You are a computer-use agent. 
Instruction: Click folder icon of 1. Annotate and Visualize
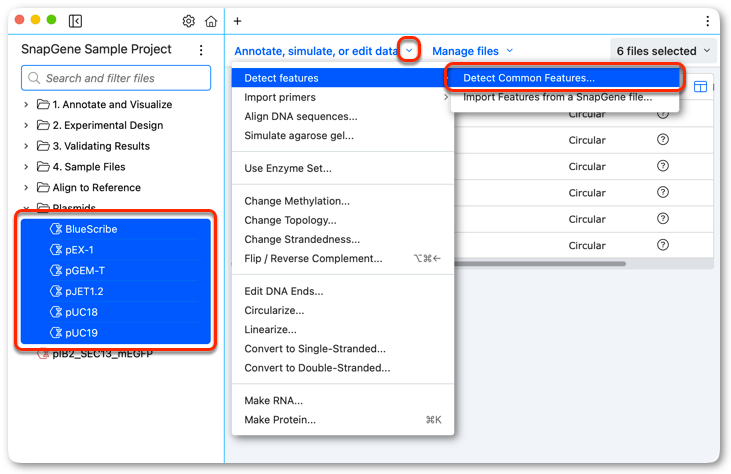pyautogui.click(x=43, y=104)
